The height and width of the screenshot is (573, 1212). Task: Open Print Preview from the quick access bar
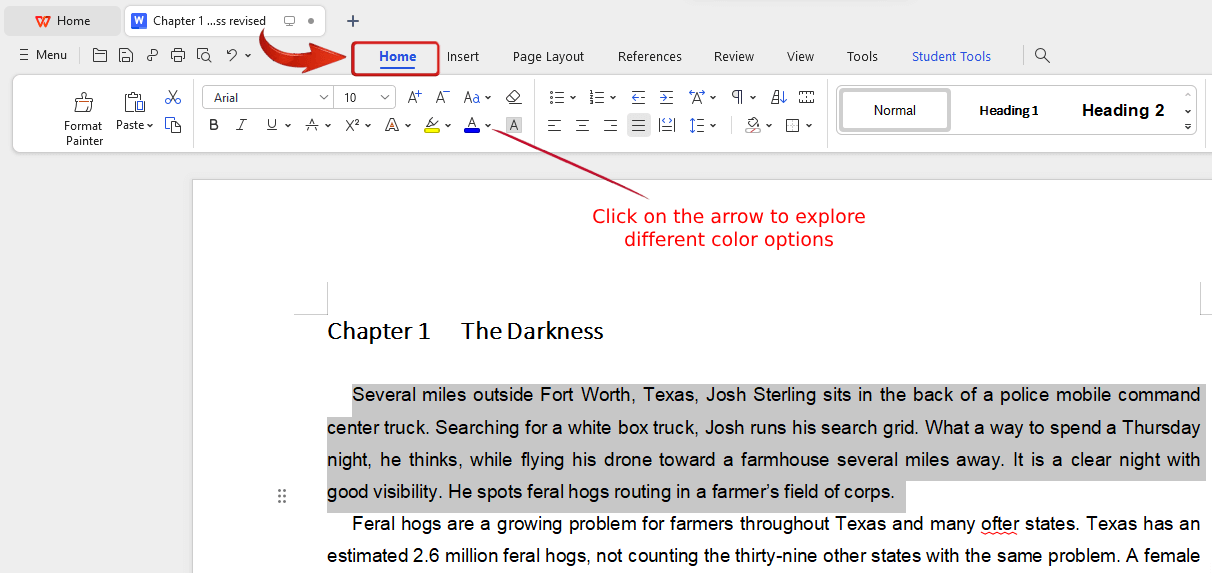pos(204,55)
